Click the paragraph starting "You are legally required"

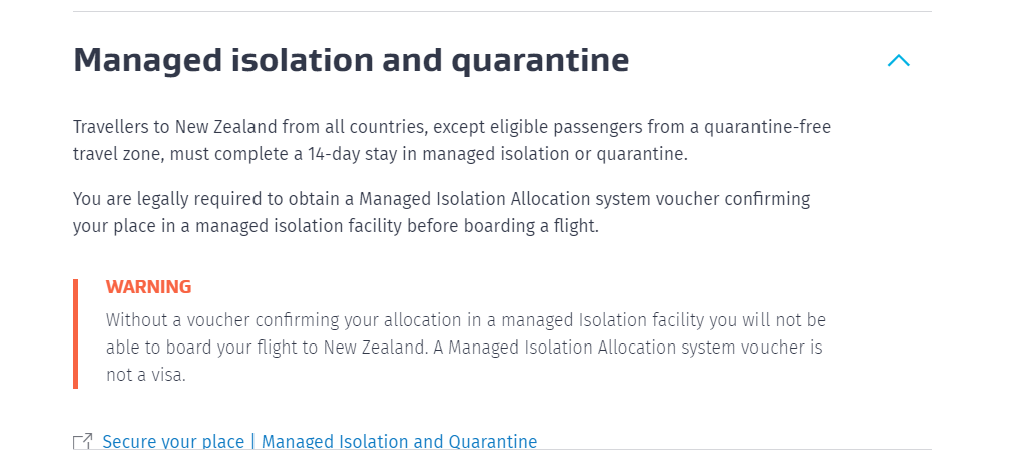(441, 212)
